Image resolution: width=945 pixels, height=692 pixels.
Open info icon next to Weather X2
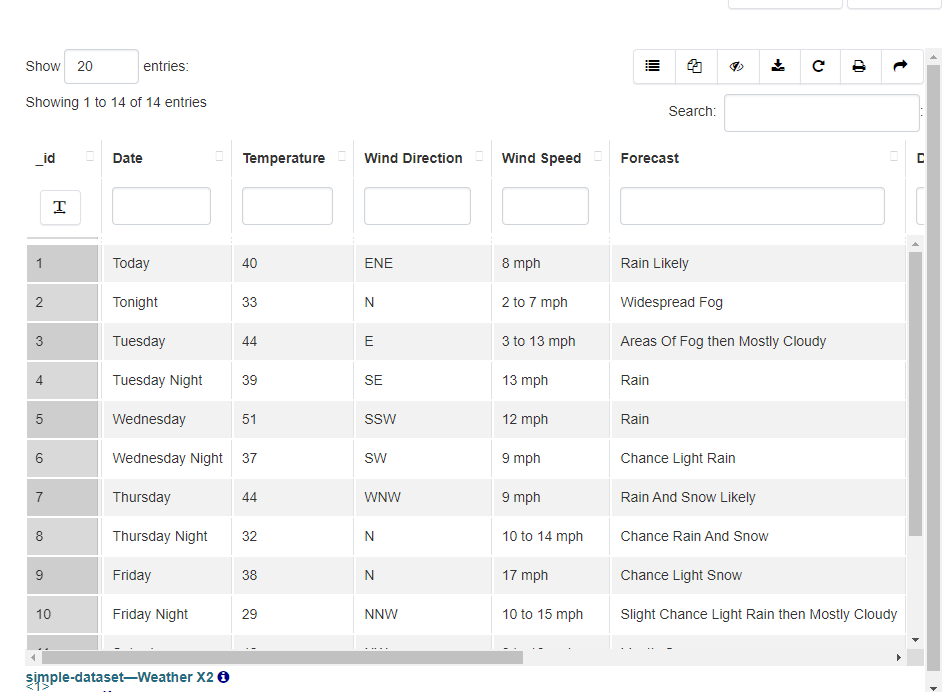click(x=224, y=677)
